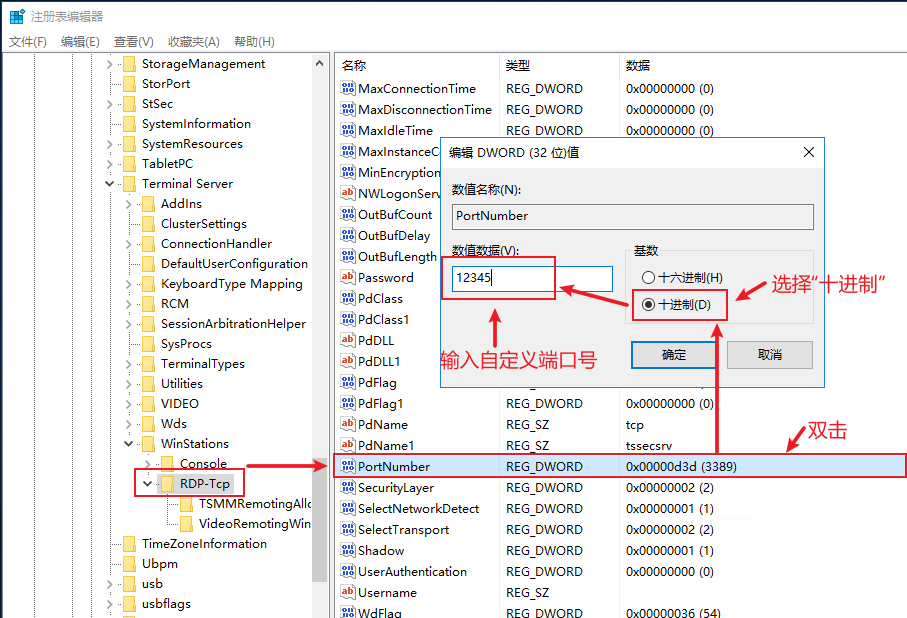Click the PdName string value icon
The height and width of the screenshot is (618, 907).
(x=348, y=424)
